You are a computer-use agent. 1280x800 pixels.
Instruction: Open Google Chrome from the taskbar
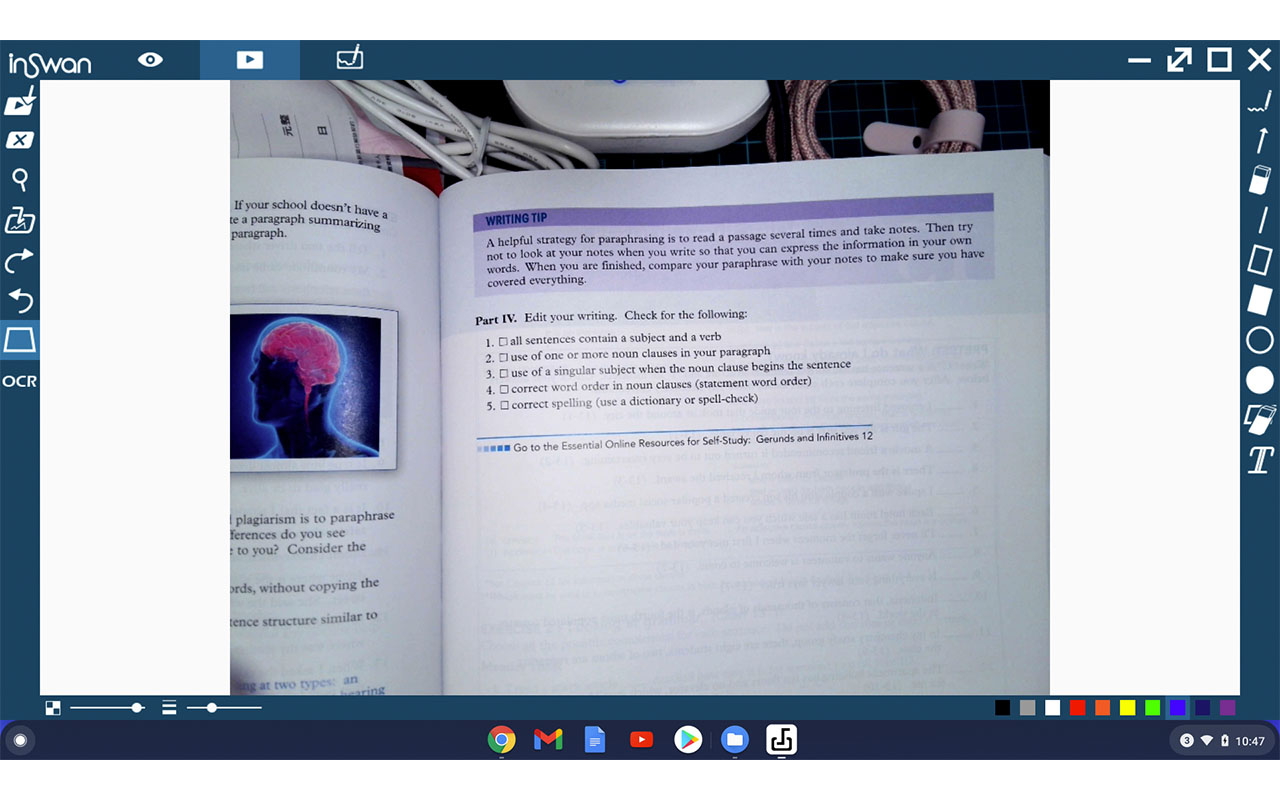pyautogui.click(x=501, y=740)
